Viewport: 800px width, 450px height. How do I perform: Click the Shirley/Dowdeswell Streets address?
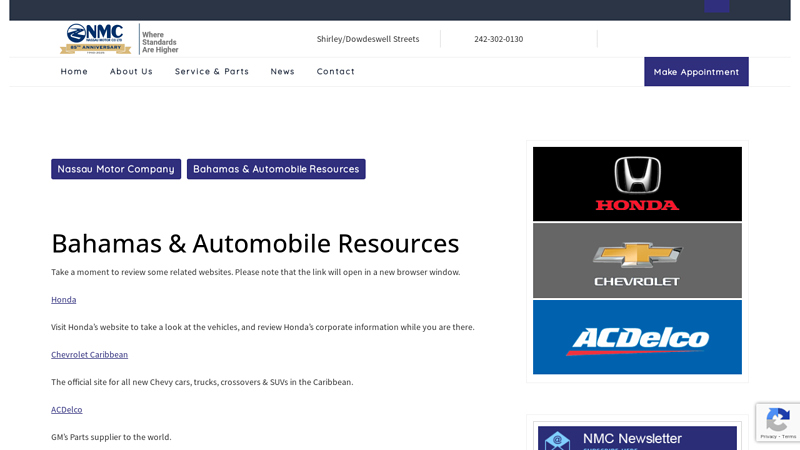coord(368,39)
